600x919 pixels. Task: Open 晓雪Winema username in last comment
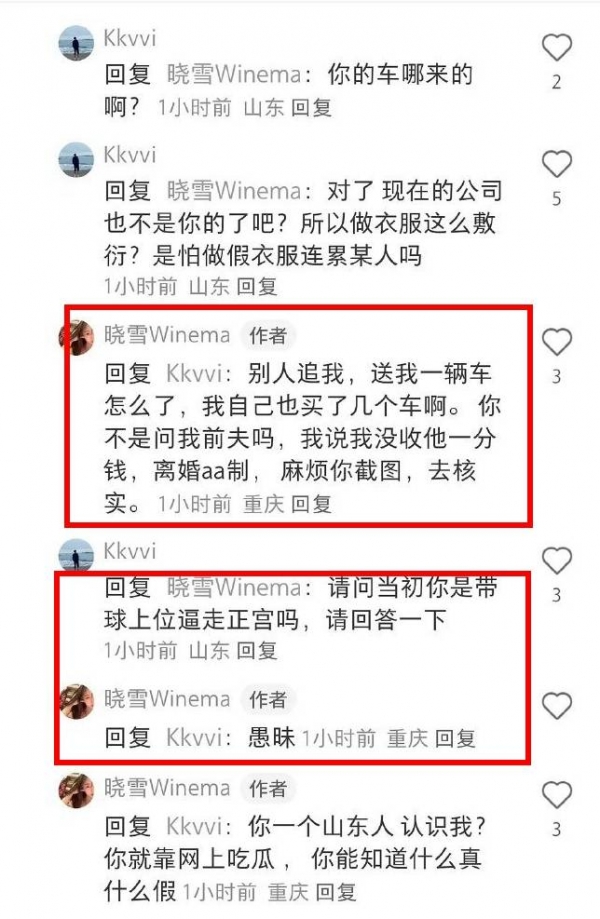click(167, 788)
